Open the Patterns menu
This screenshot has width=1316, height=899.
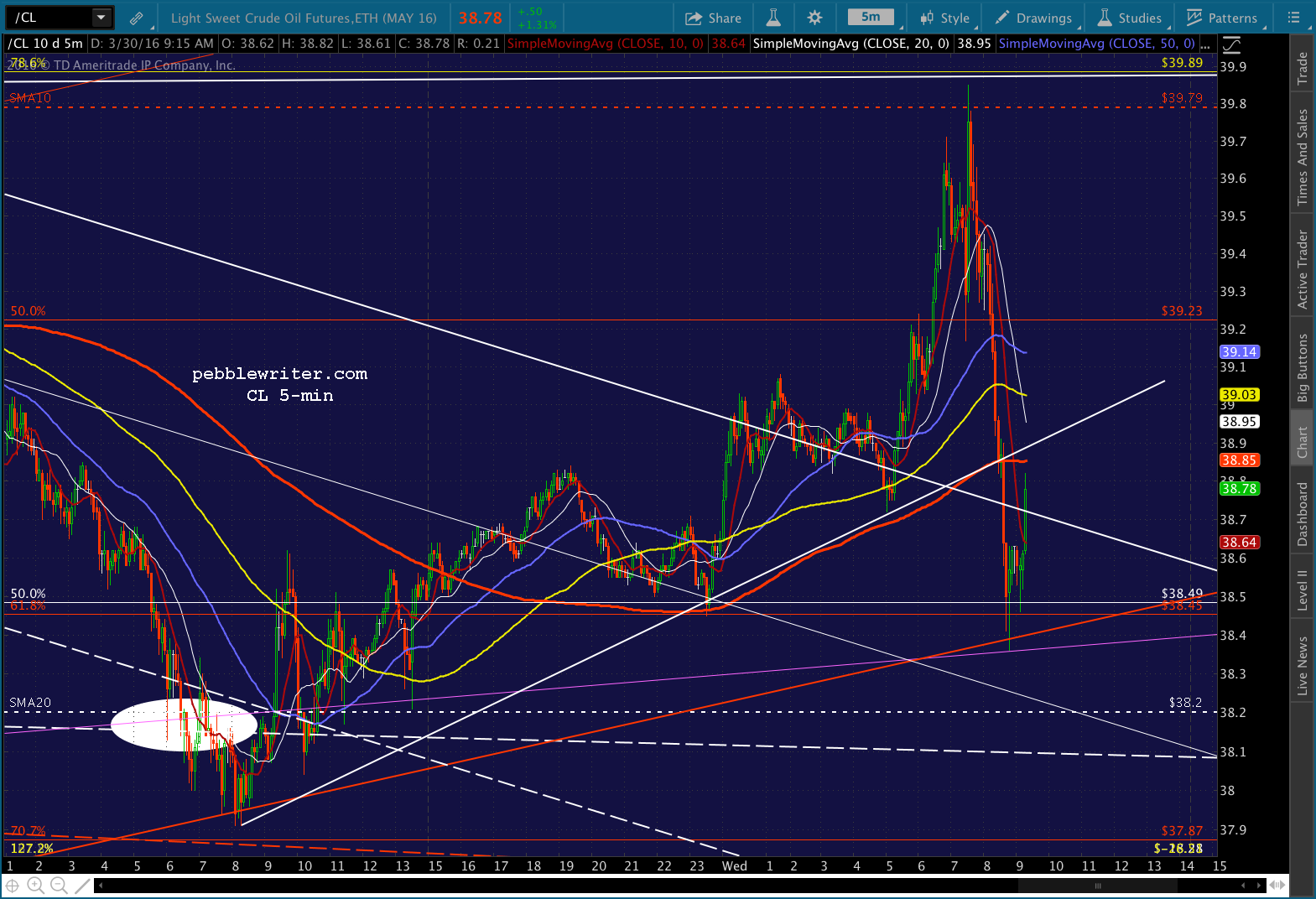point(1222,18)
